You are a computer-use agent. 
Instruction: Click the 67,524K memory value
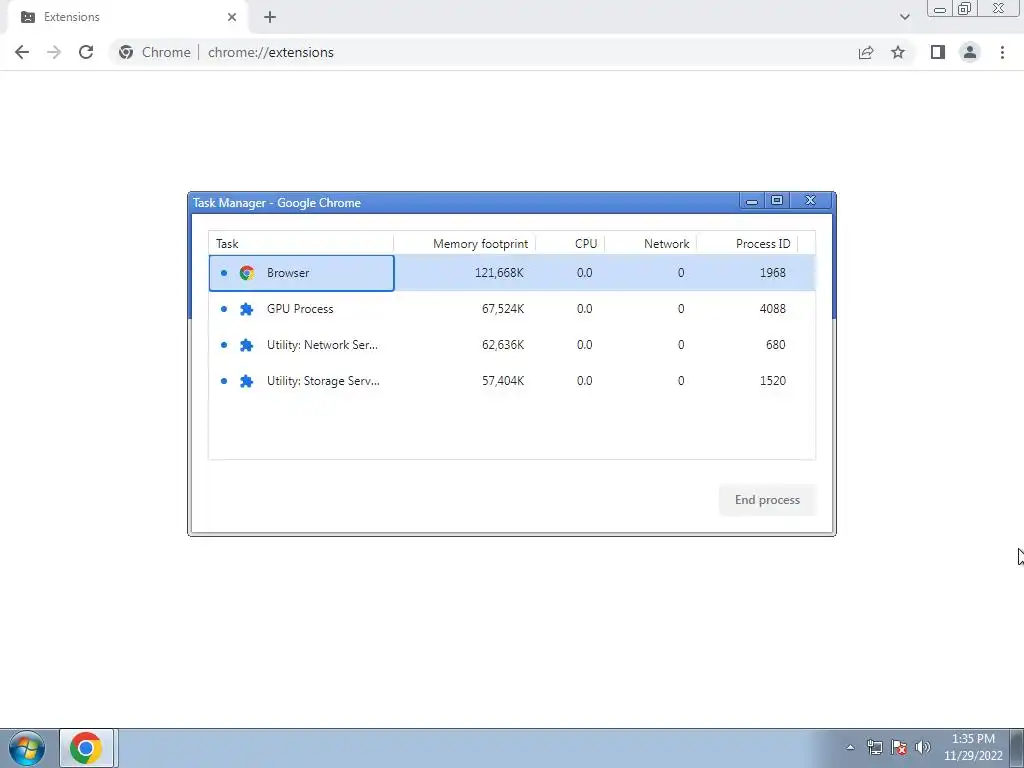(x=503, y=309)
